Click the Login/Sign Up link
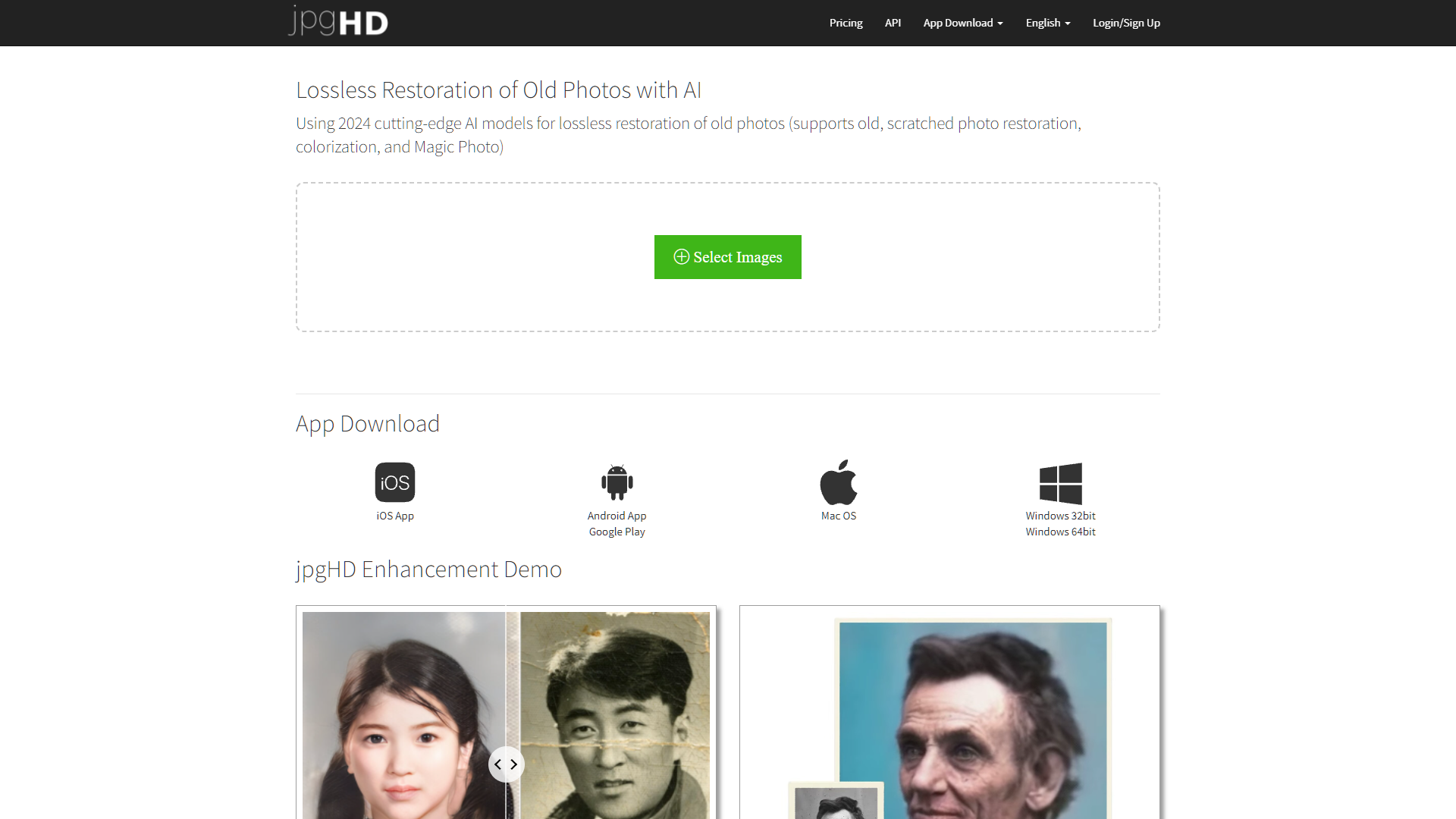 point(1126,23)
